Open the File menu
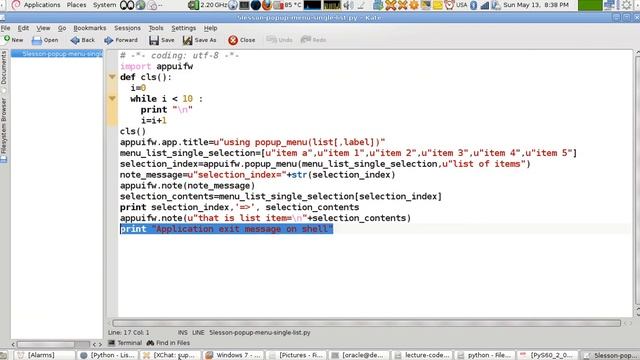 point(6,28)
